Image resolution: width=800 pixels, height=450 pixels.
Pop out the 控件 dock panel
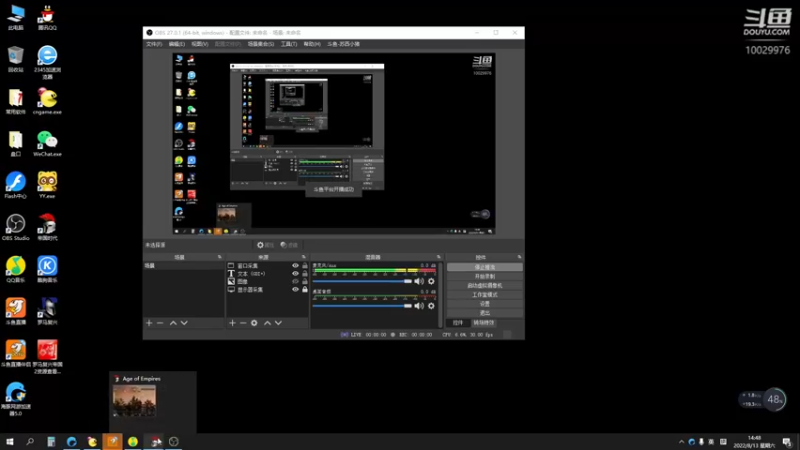click(x=519, y=257)
